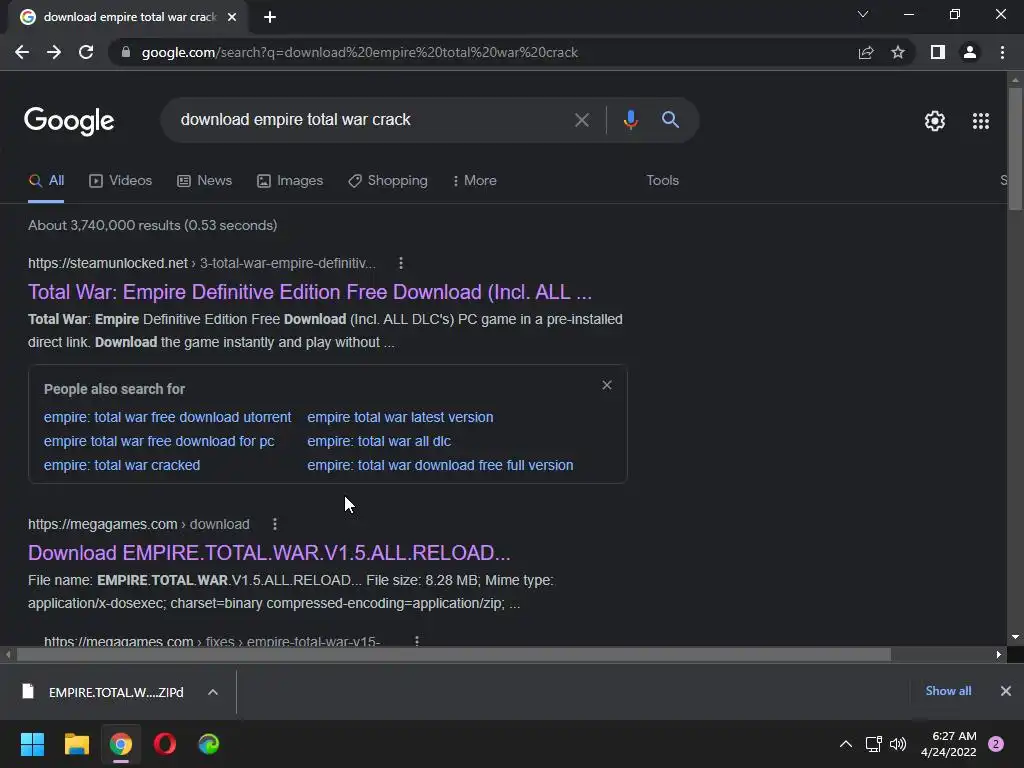Click the Chrome taskbar icon
The image size is (1024, 768).
[x=121, y=744]
